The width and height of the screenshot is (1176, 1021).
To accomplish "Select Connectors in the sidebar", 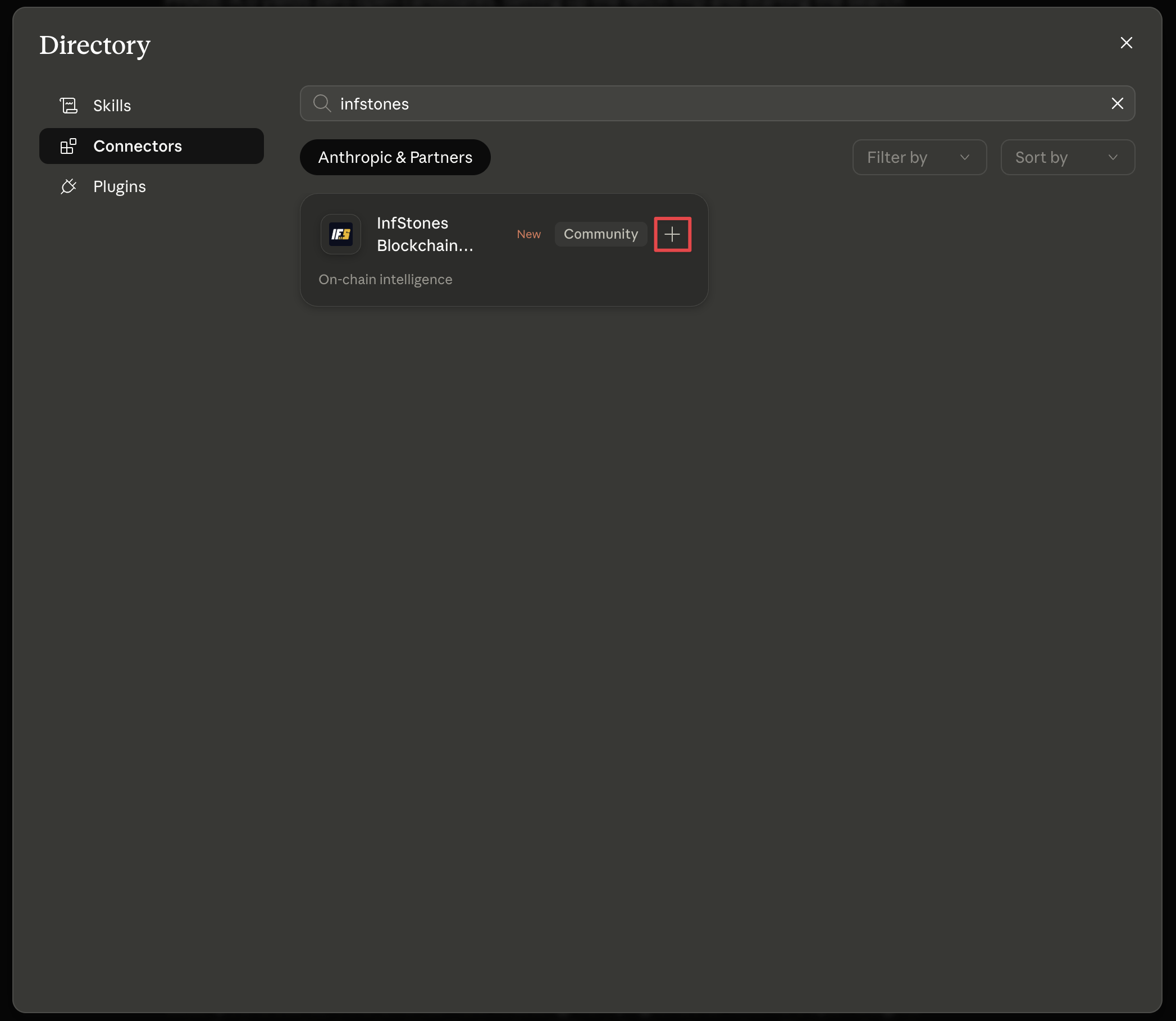I will 152,146.
